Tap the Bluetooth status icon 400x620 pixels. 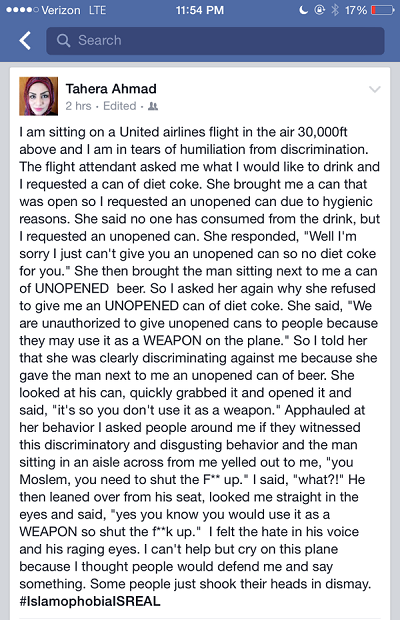click(335, 10)
